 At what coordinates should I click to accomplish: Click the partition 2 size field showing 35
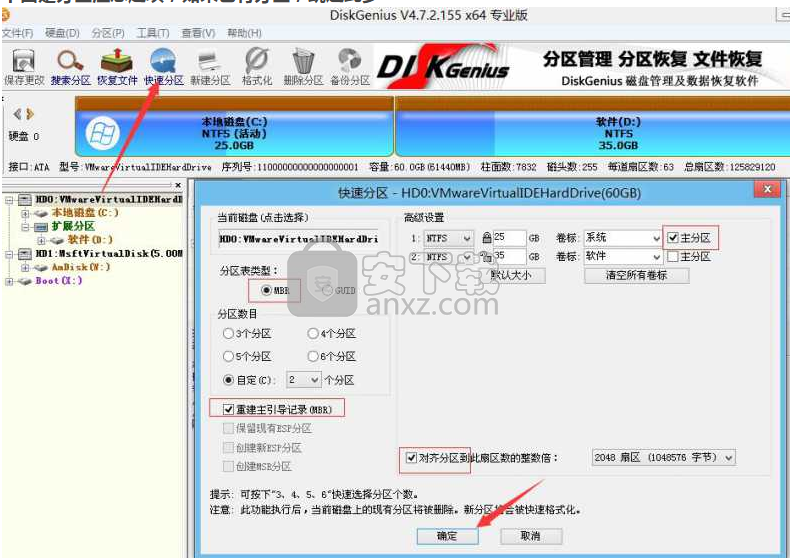tap(509, 256)
